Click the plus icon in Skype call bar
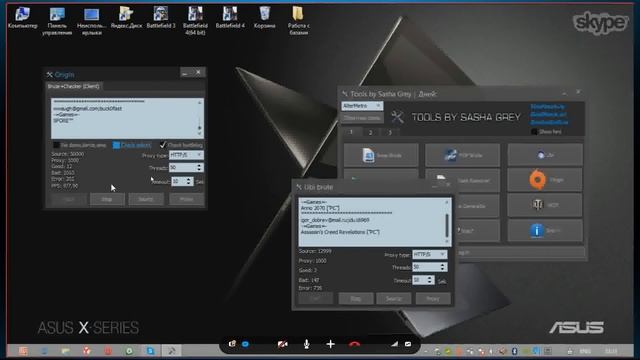 [331, 344]
